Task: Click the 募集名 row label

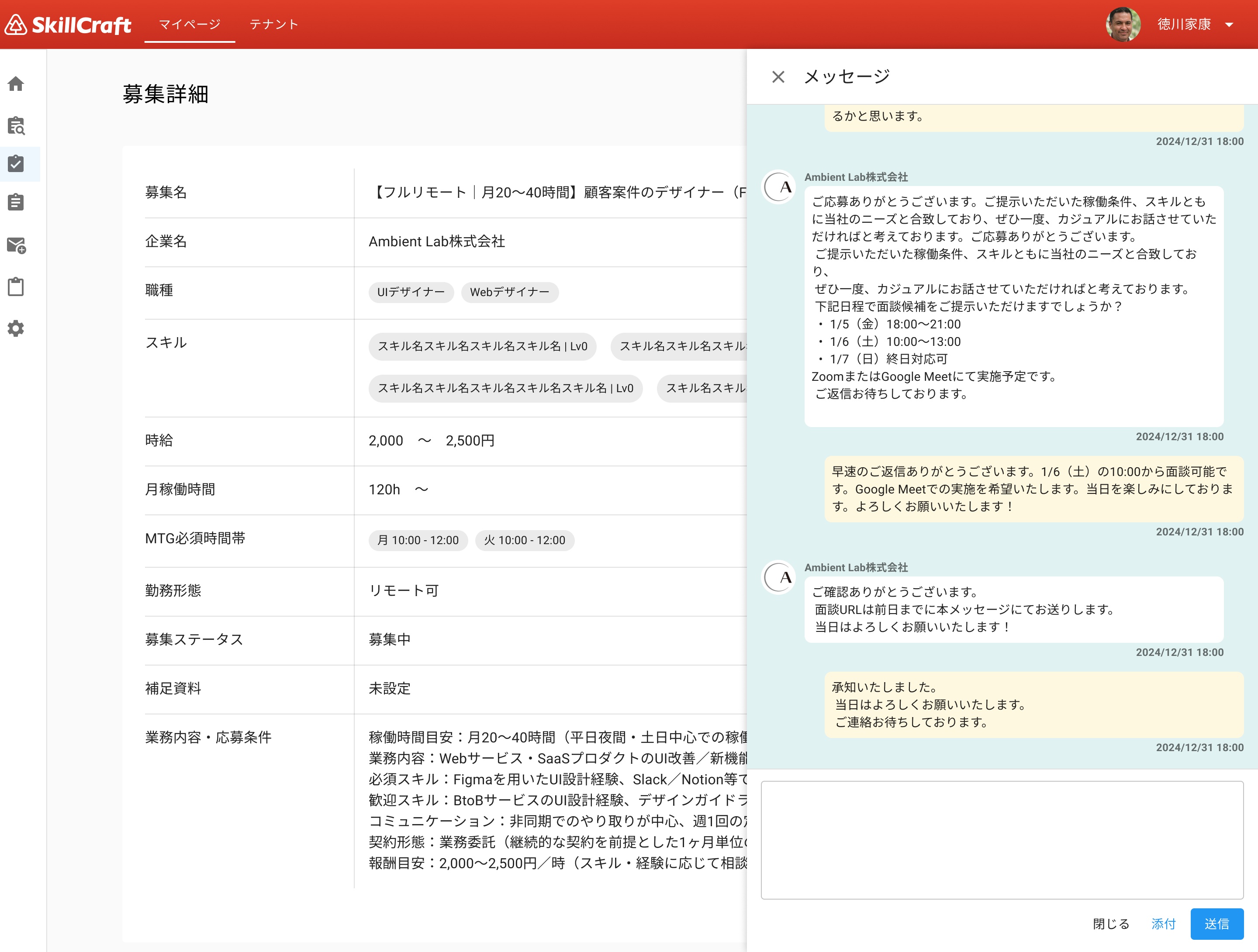Action: 166,193
